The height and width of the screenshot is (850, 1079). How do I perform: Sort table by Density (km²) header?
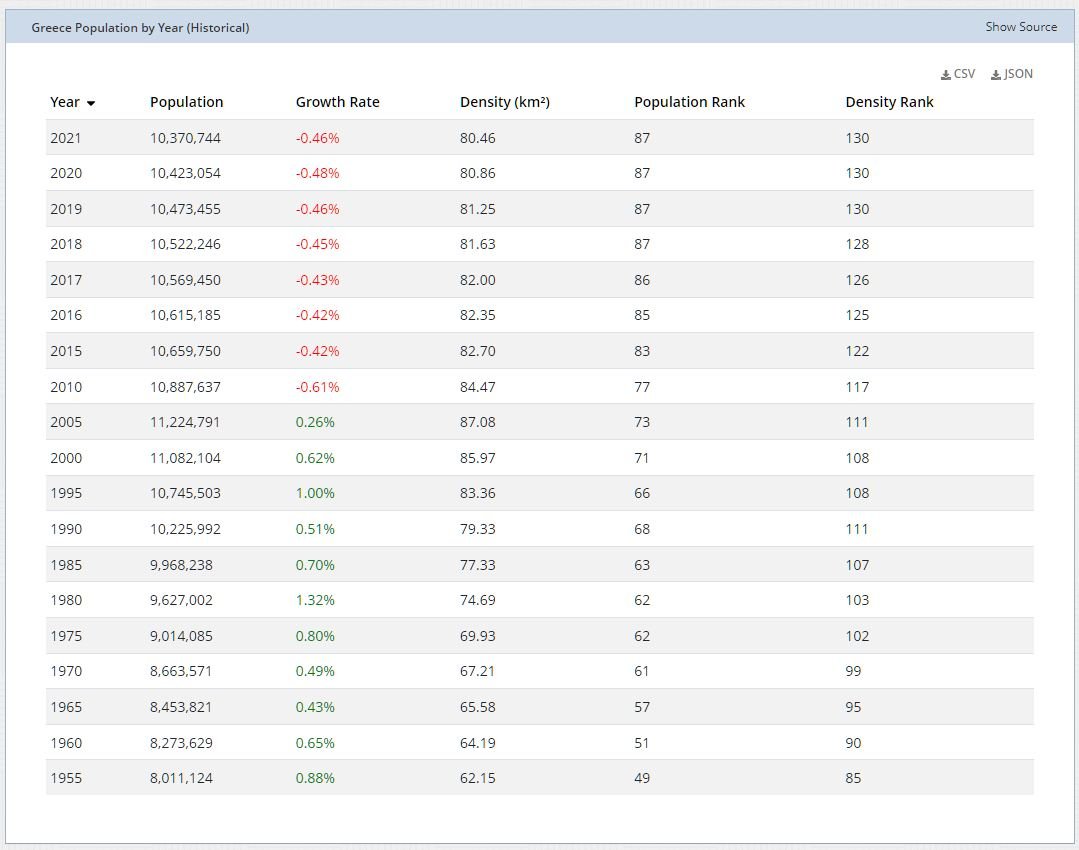pos(504,102)
